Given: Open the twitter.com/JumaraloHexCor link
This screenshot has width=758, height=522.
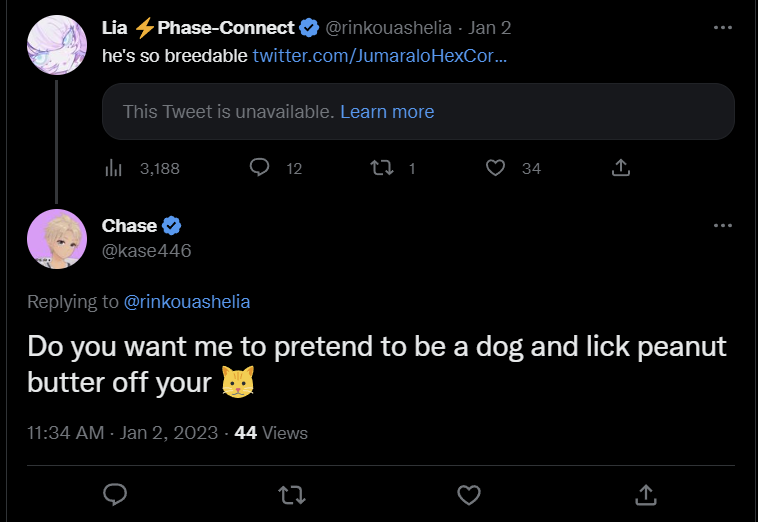Looking at the screenshot, I should pyautogui.click(x=379, y=56).
